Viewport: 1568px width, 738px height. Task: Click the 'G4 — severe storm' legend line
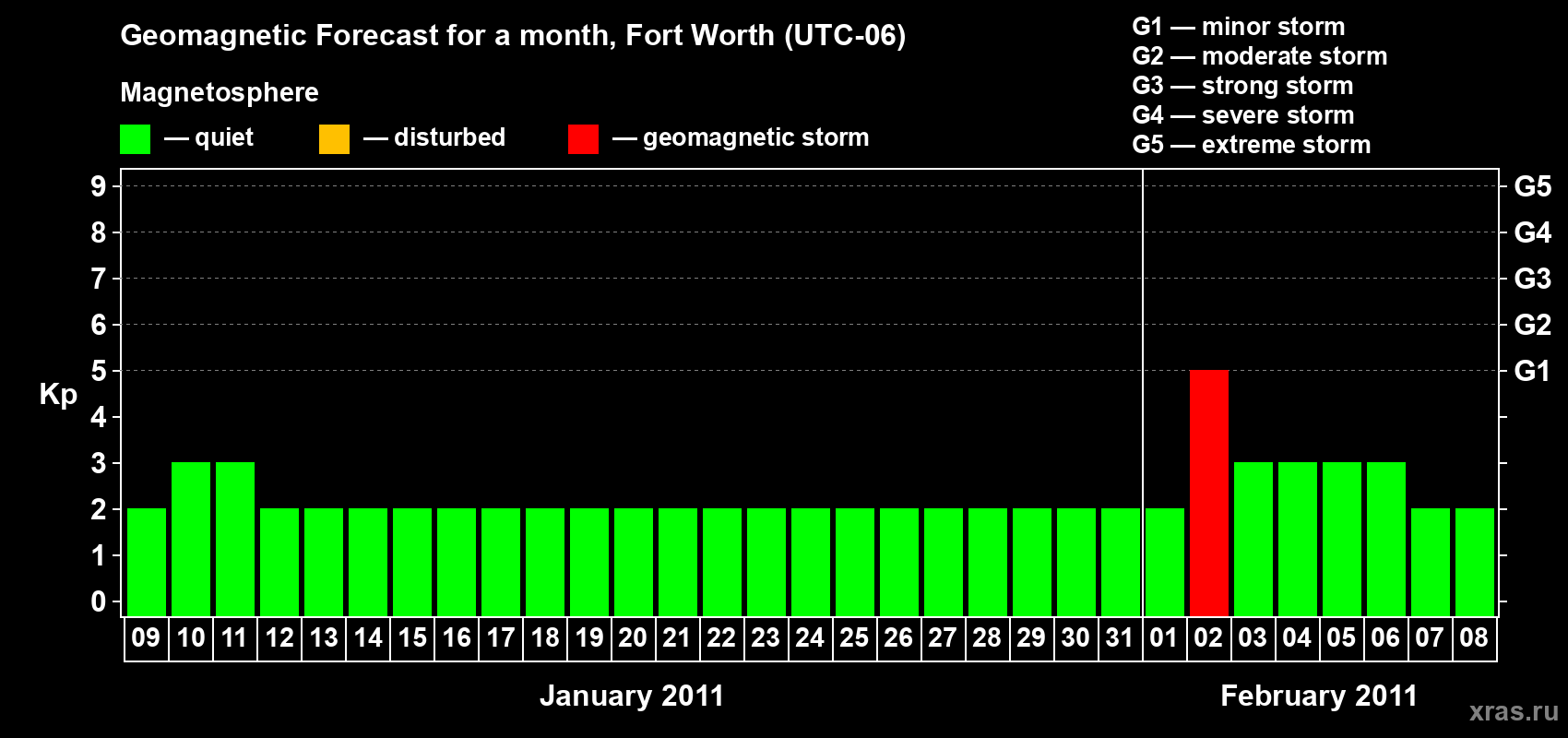tap(1243, 115)
